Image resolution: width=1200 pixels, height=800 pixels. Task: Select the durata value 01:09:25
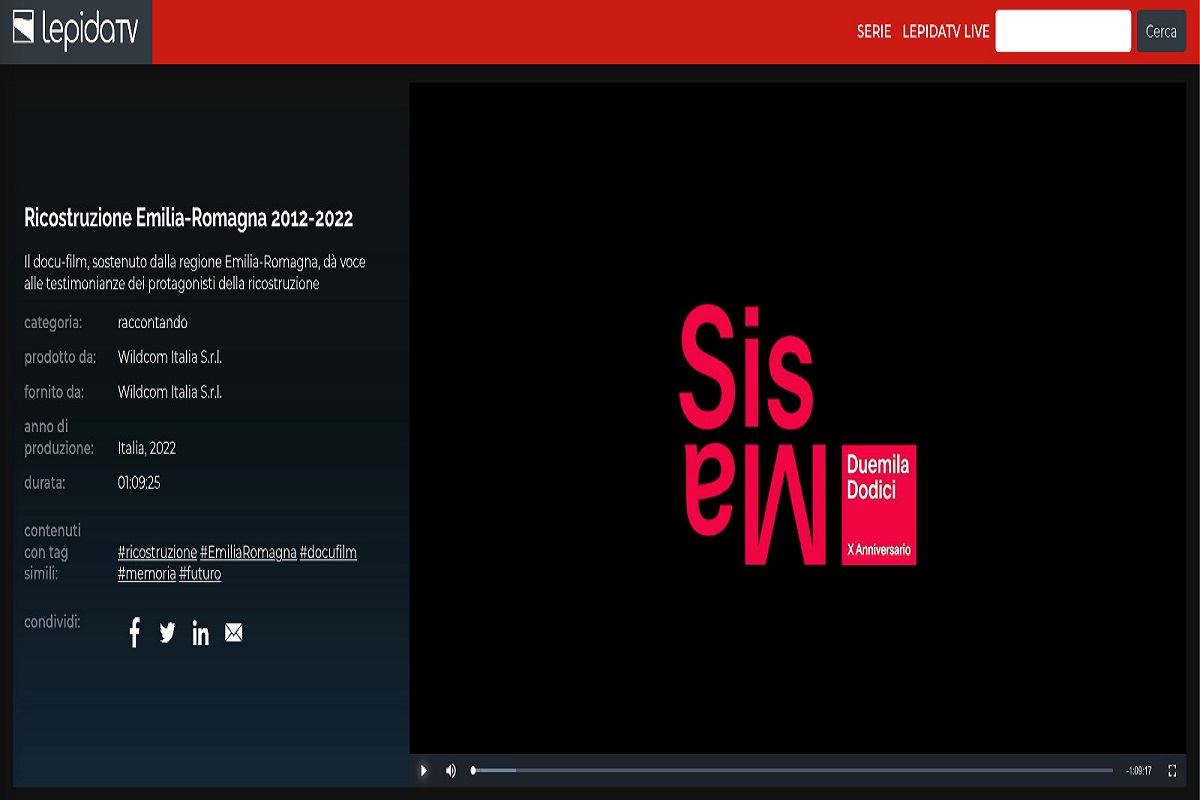pos(139,483)
